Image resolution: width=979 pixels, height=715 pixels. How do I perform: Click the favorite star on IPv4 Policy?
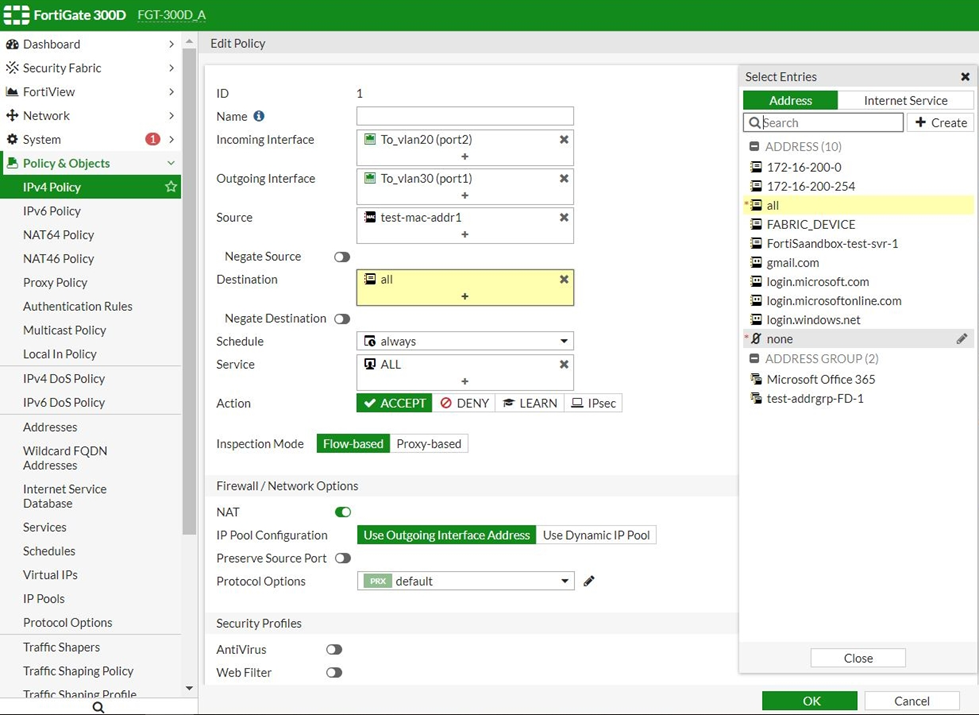[x=171, y=187]
